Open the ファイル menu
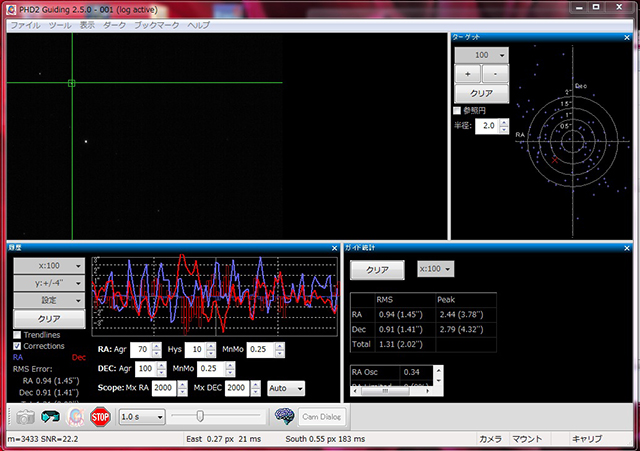 pyautogui.click(x=25, y=25)
